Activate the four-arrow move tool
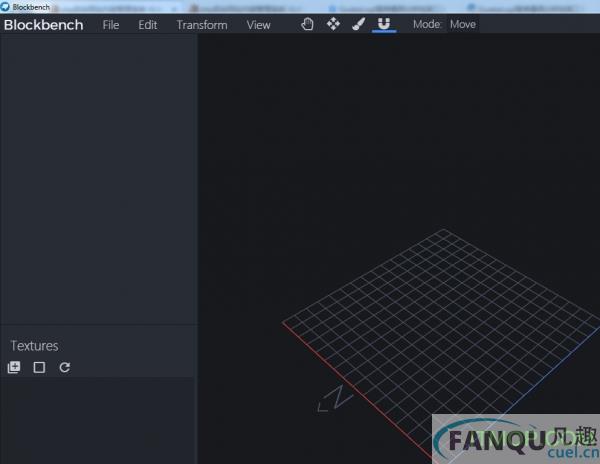This screenshot has width=600, height=464. pyautogui.click(x=333, y=24)
